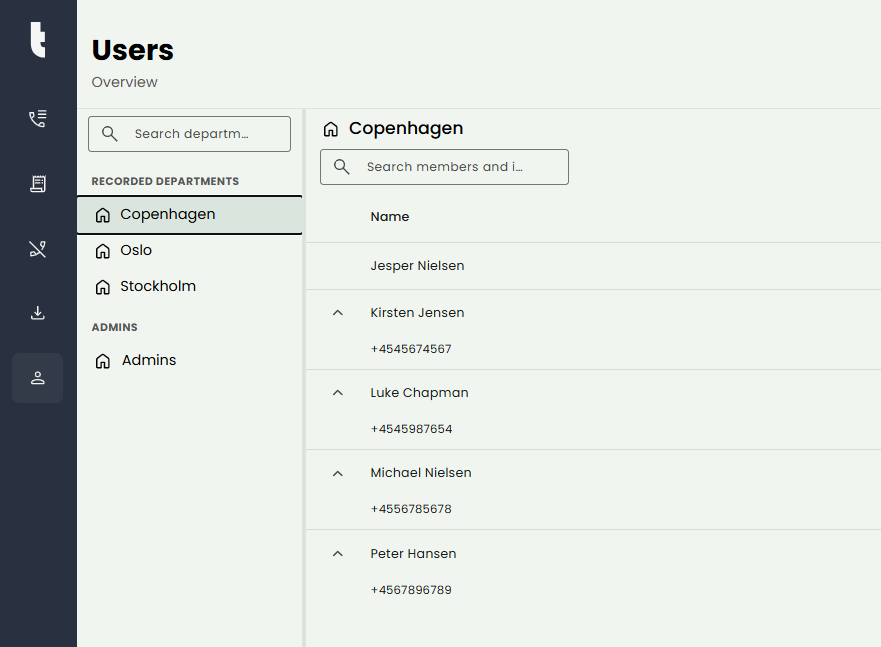The height and width of the screenshot is (647, 881).
Task: Select the Stockholm department
Action: point(190,286)
